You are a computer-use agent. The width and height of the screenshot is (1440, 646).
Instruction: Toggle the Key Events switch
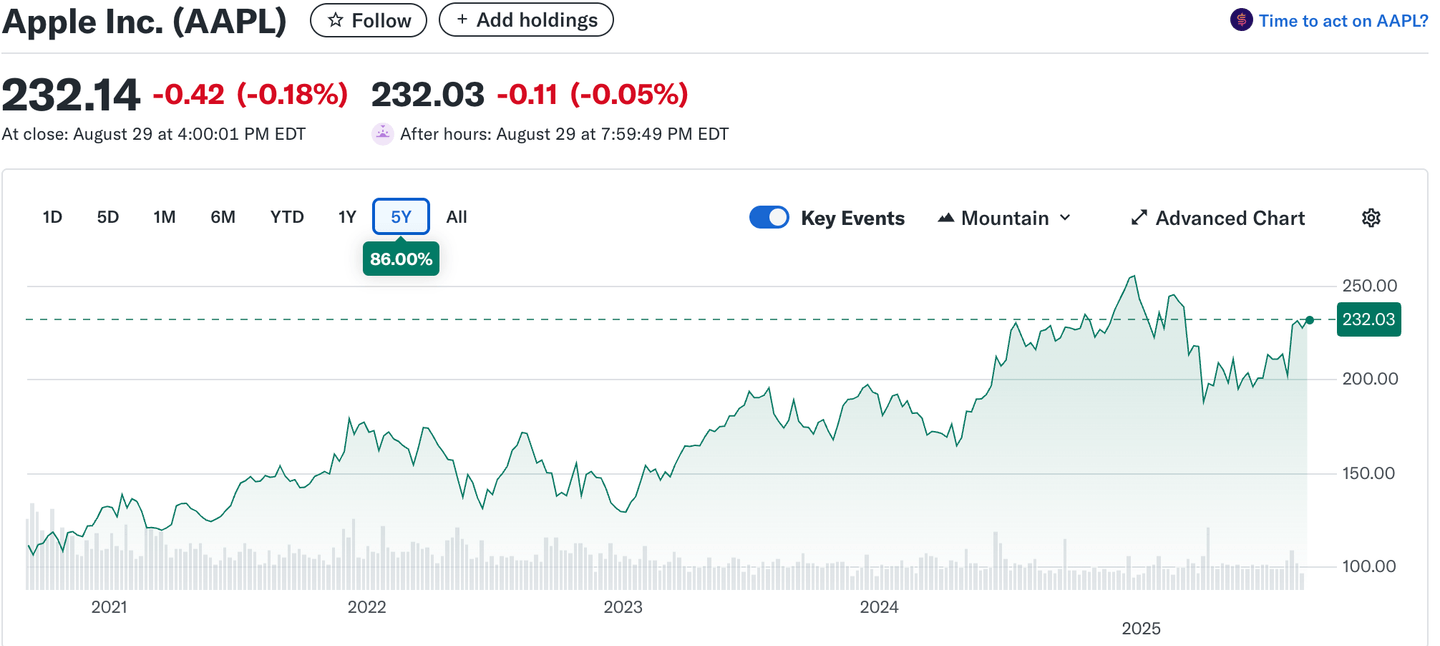(x=769, y=218)
